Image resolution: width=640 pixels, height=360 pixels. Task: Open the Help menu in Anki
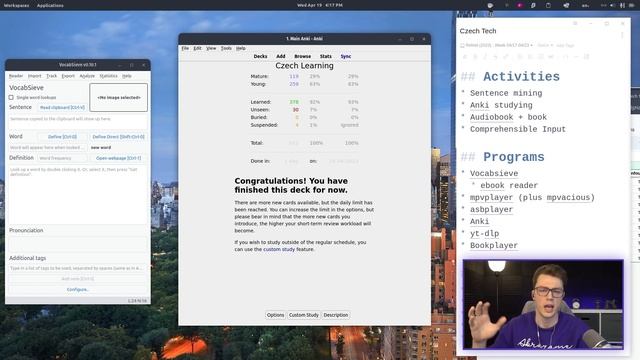point(241,48)
